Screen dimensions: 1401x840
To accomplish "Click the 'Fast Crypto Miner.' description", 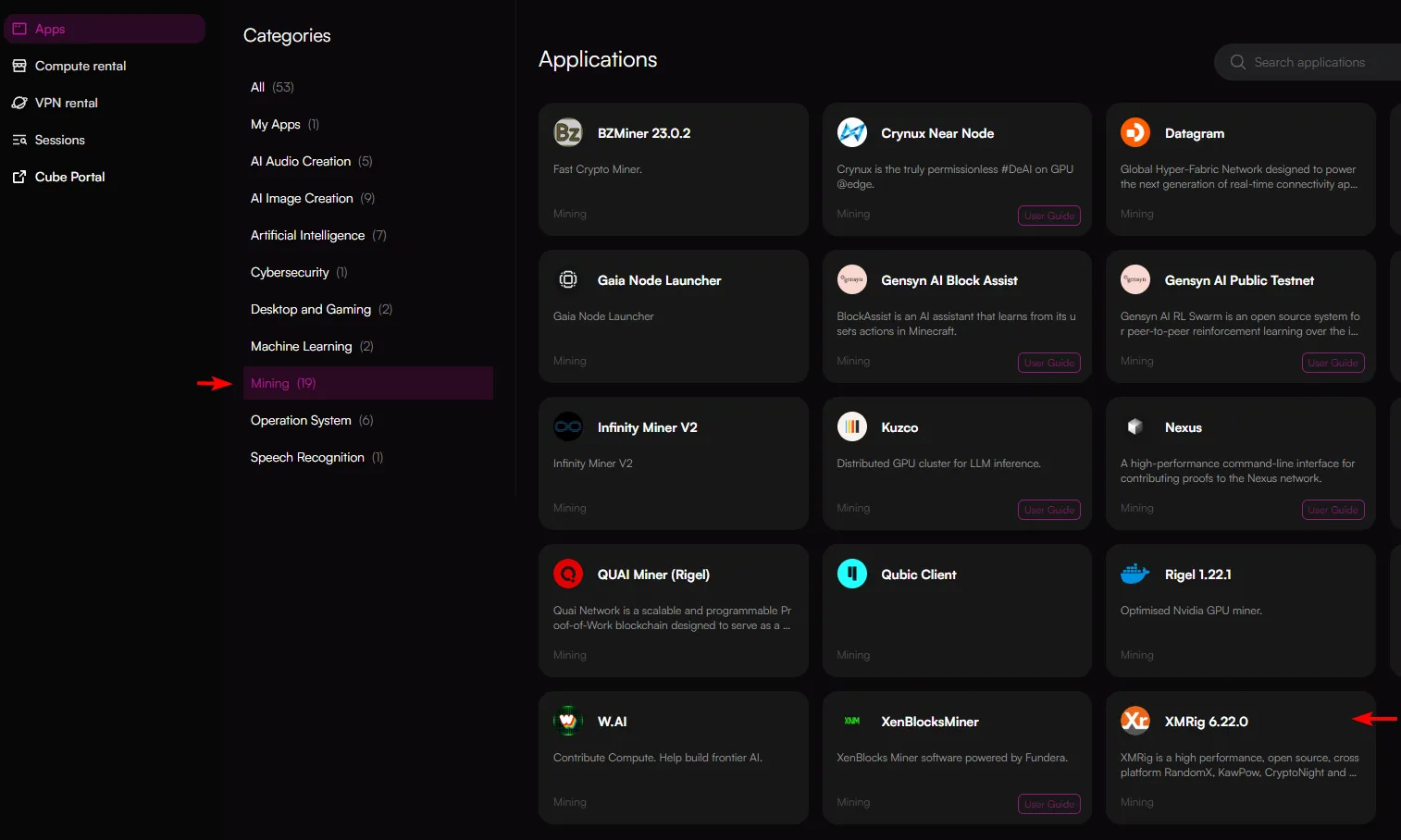I will [598, 169].
